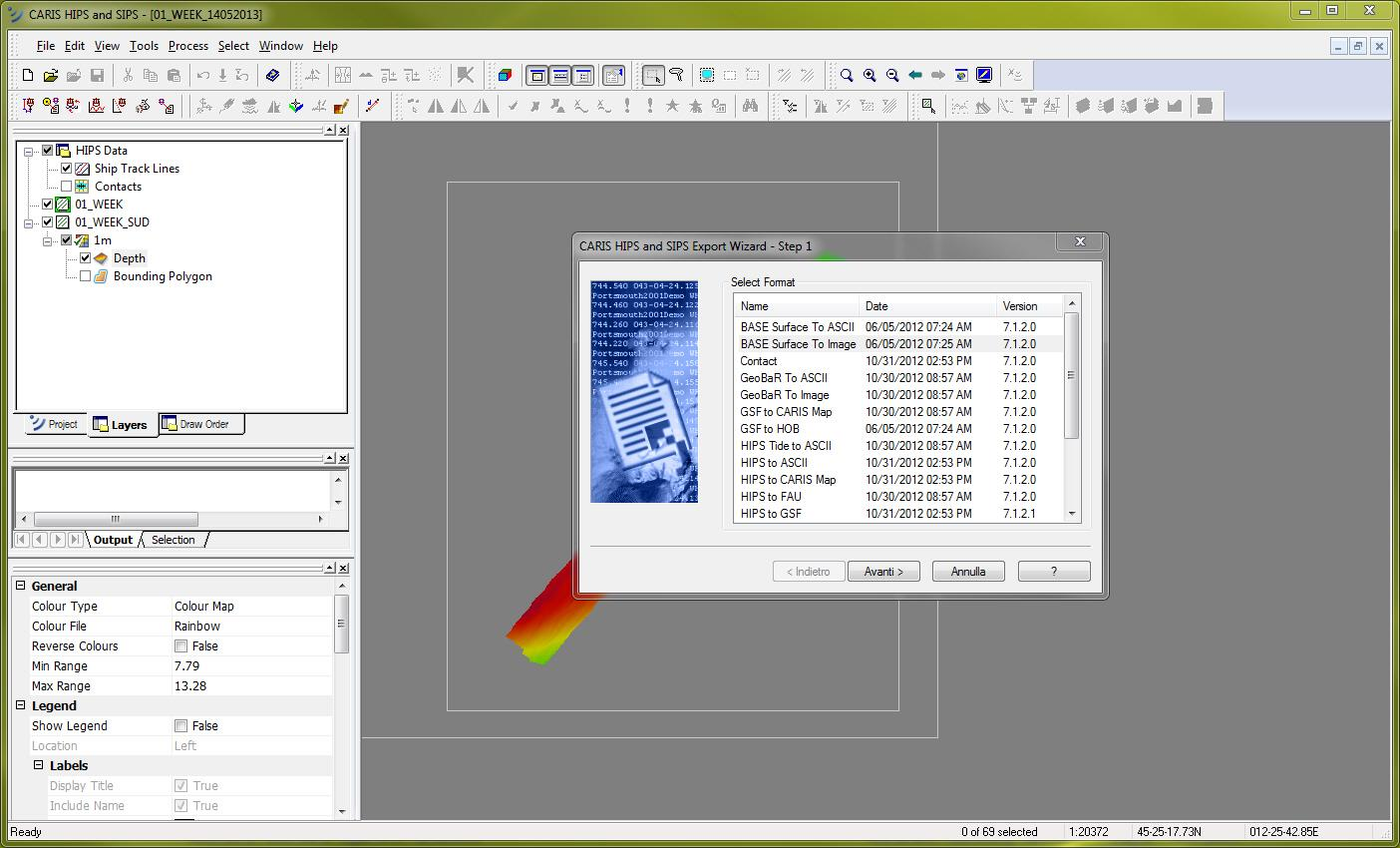Collapse the 1m surface tree node
The height and width of the screenshot is (848, 1400).
48,240
